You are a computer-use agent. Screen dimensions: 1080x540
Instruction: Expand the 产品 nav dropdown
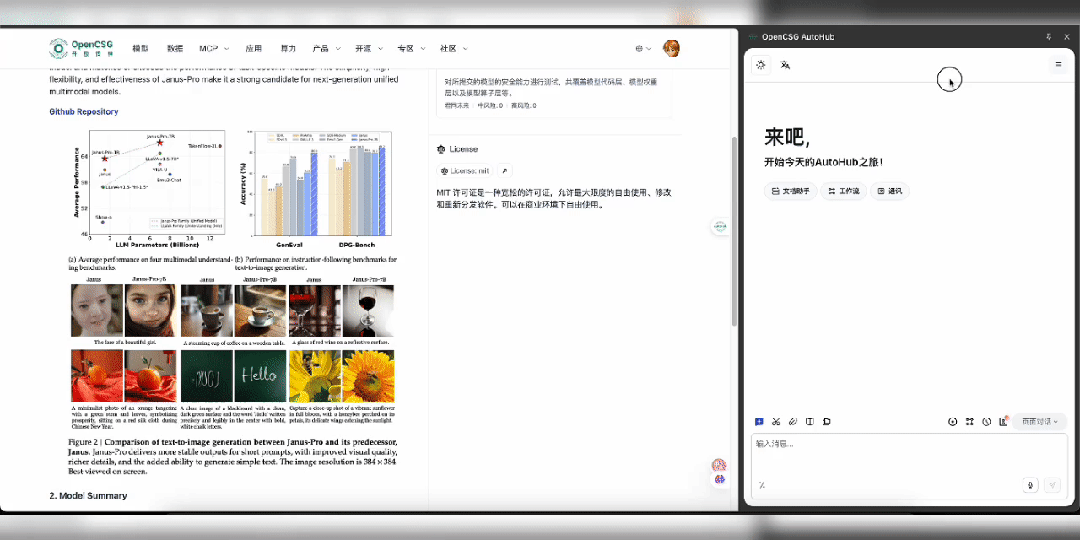point(326,49)
